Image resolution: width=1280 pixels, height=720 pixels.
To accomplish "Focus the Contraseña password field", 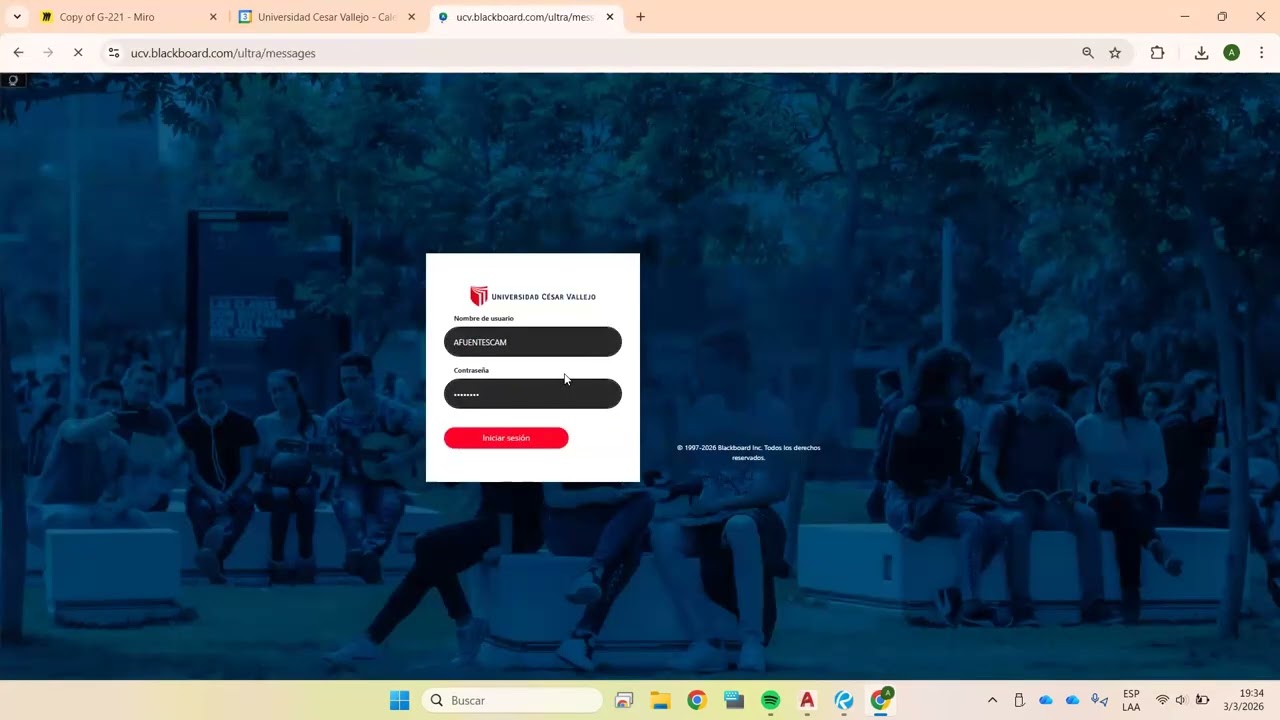I will point(533,394).
